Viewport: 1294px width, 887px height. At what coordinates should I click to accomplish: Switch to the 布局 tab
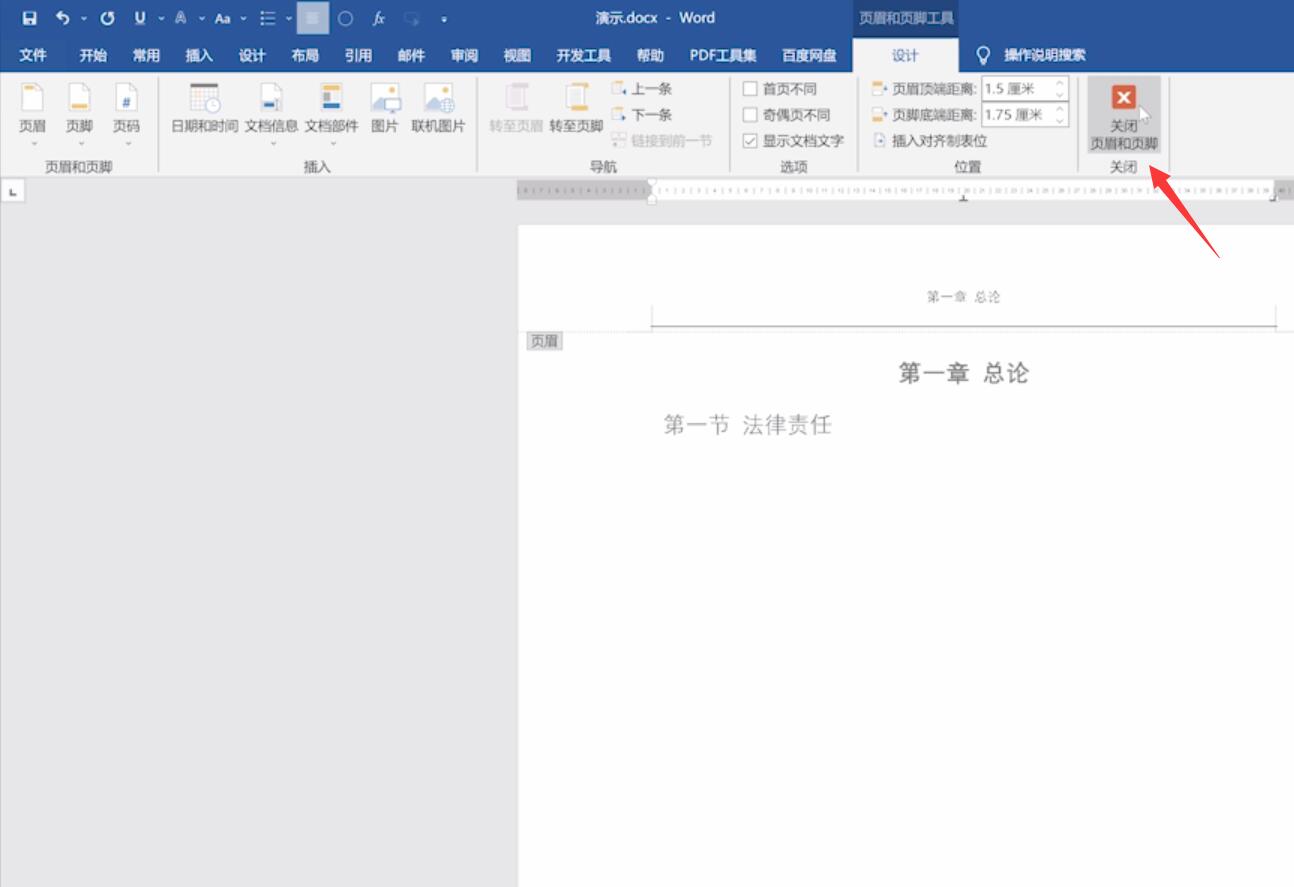point(305,55)
